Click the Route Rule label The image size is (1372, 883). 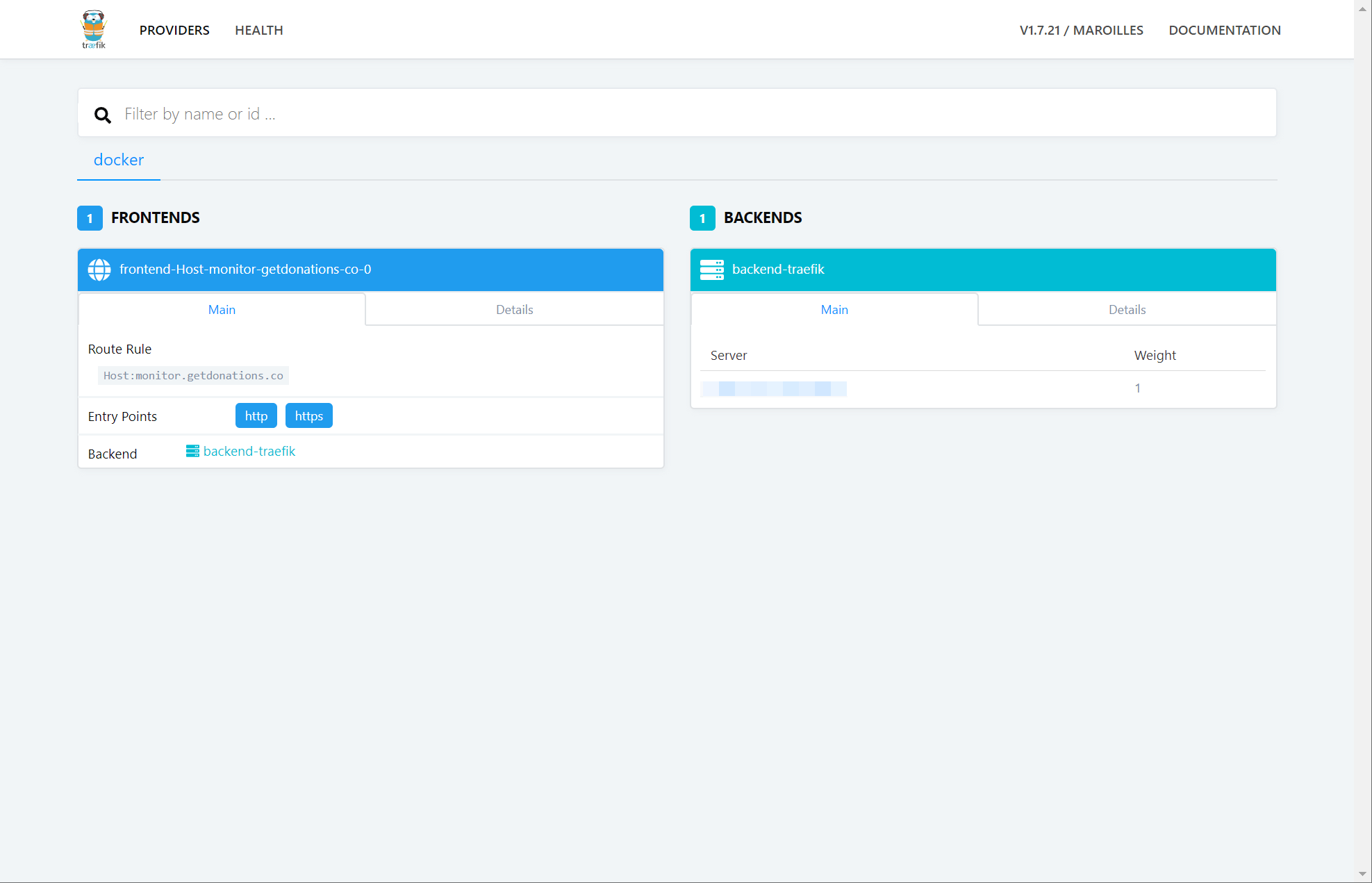coord(119,349)
